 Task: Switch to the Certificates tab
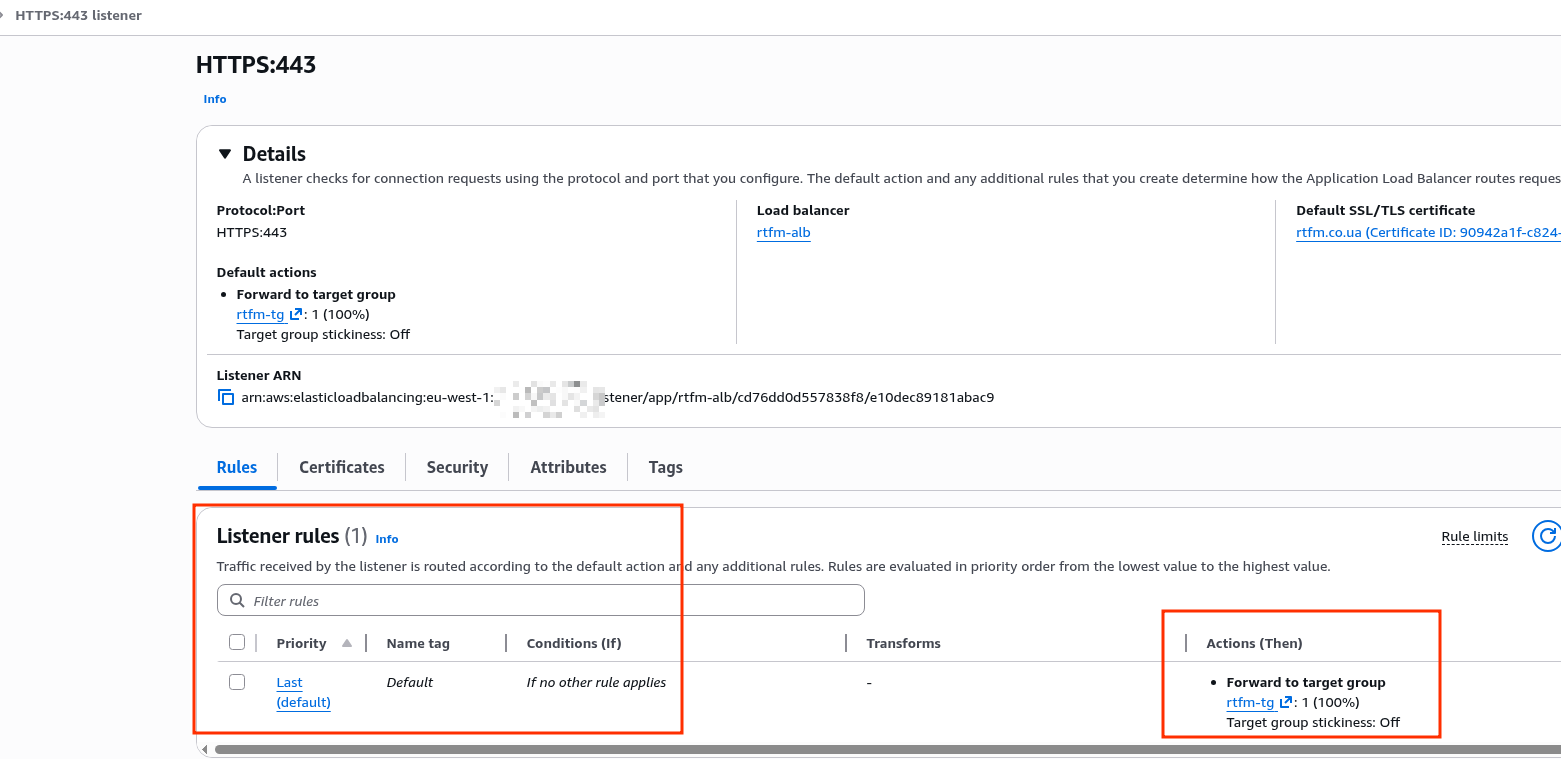[341, 467]
